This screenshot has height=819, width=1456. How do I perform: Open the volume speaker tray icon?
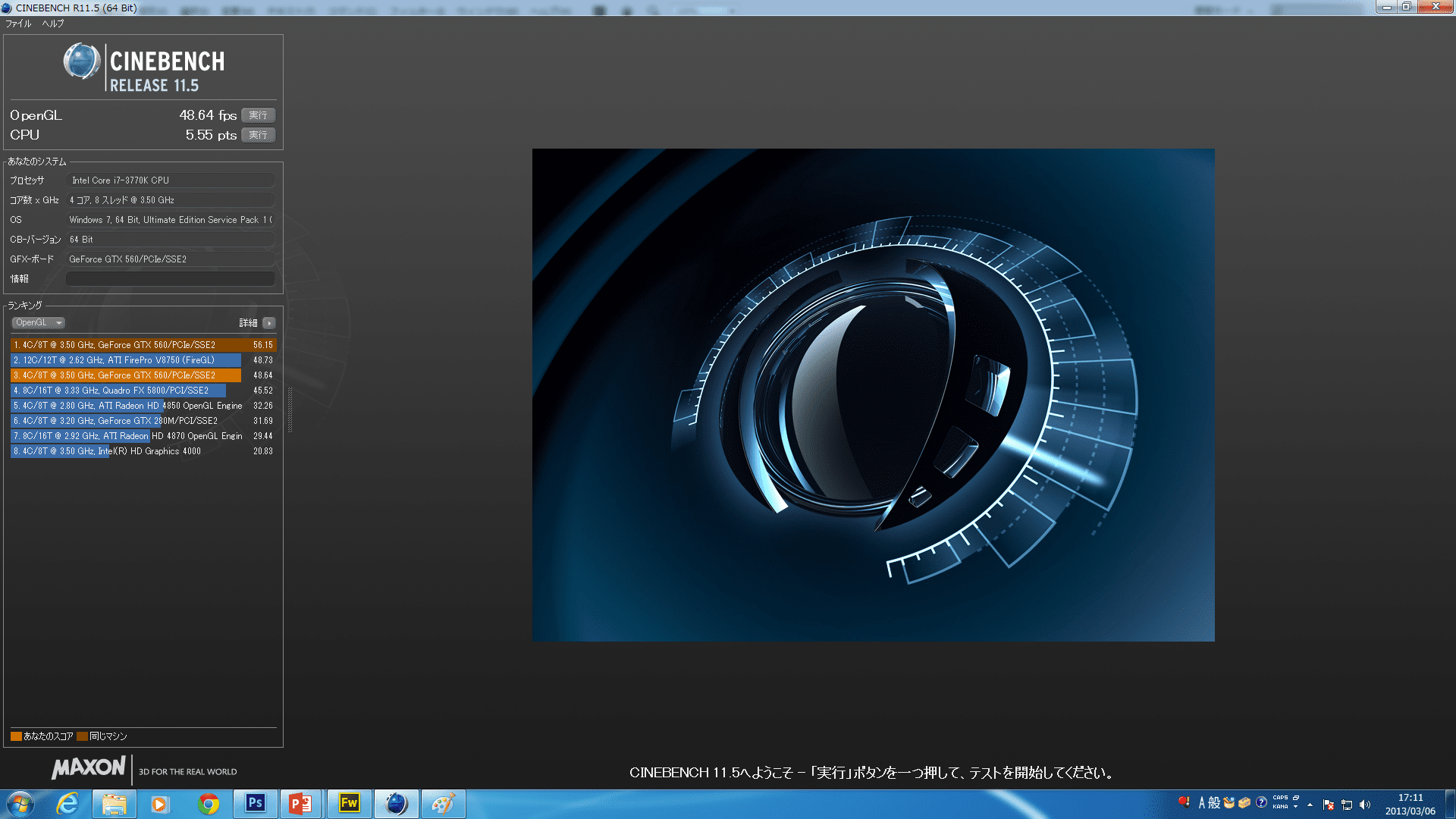click(x=1365, y=805)
